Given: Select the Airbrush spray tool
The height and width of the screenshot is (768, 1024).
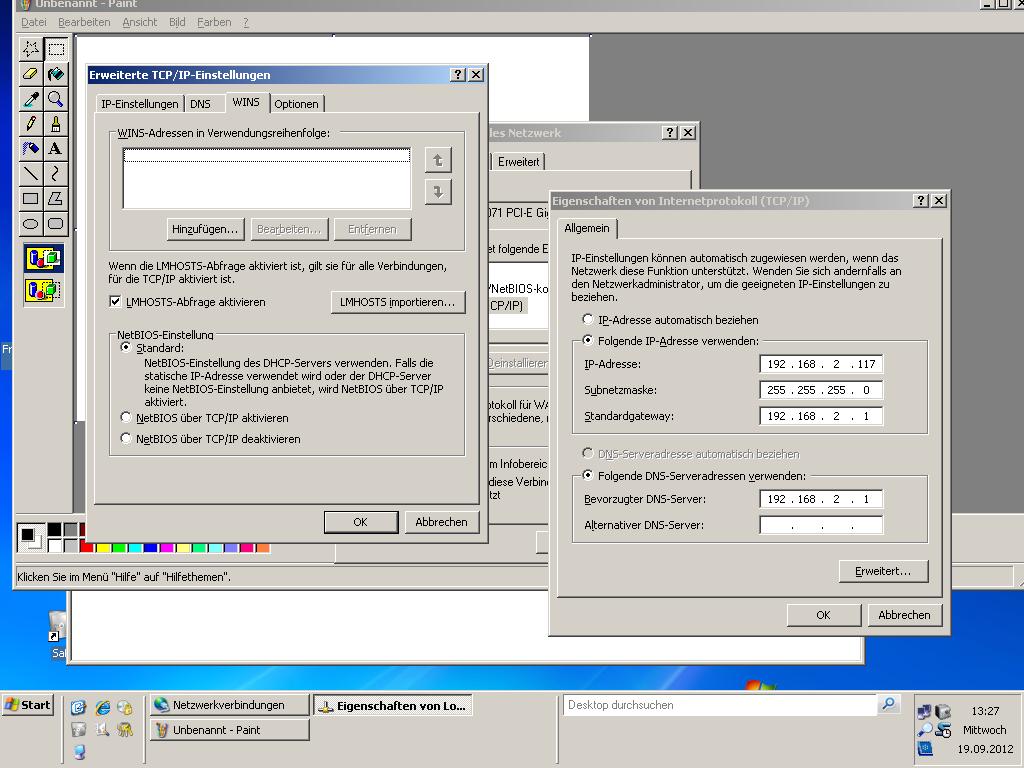Looking at the screenshot, I should point(30,149).
